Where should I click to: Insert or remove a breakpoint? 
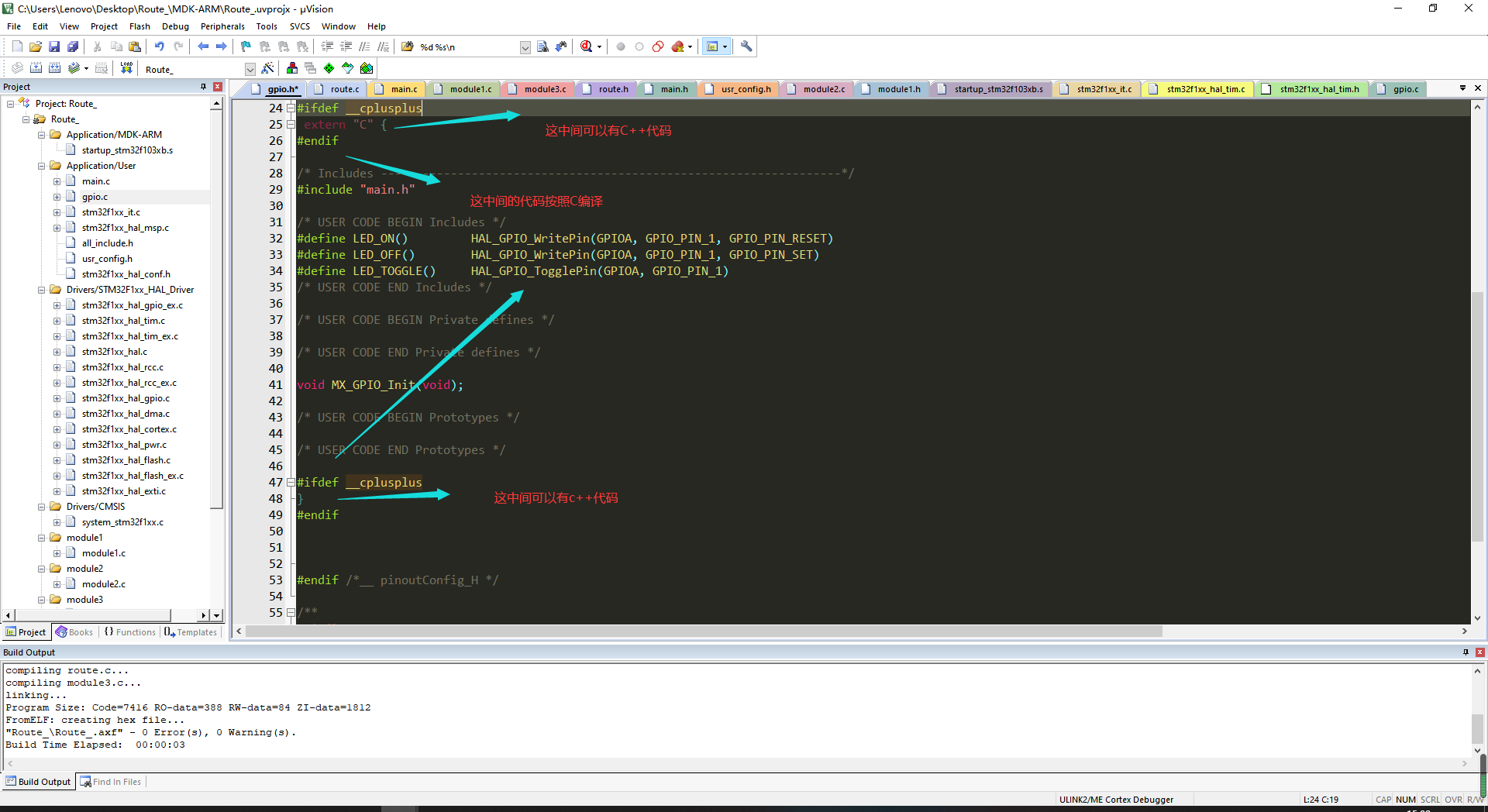621,46
